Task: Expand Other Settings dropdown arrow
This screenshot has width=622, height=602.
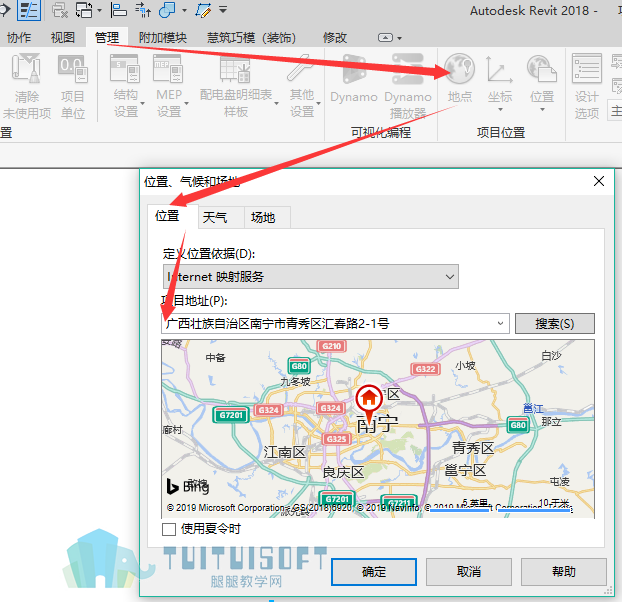Action: click(318, 104)
